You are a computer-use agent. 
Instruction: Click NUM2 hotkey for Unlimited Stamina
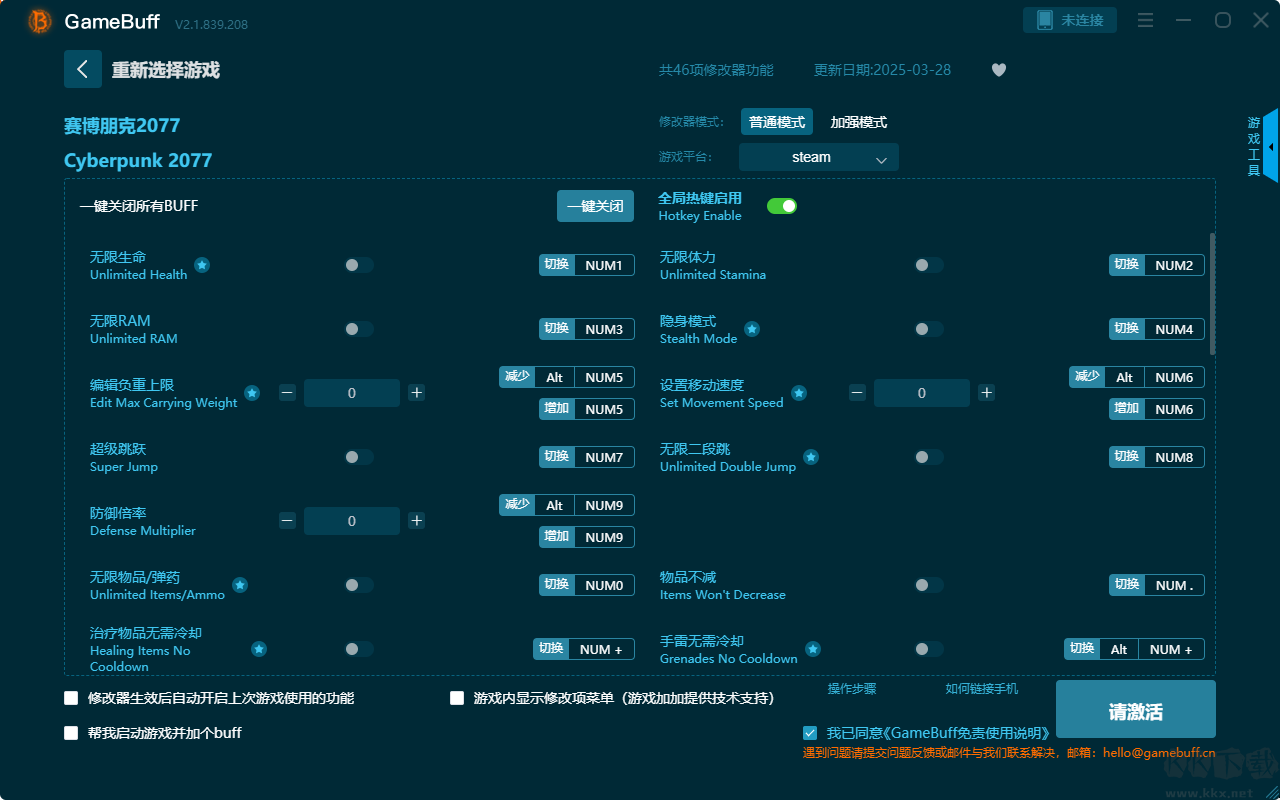[x=1174, y=265]
